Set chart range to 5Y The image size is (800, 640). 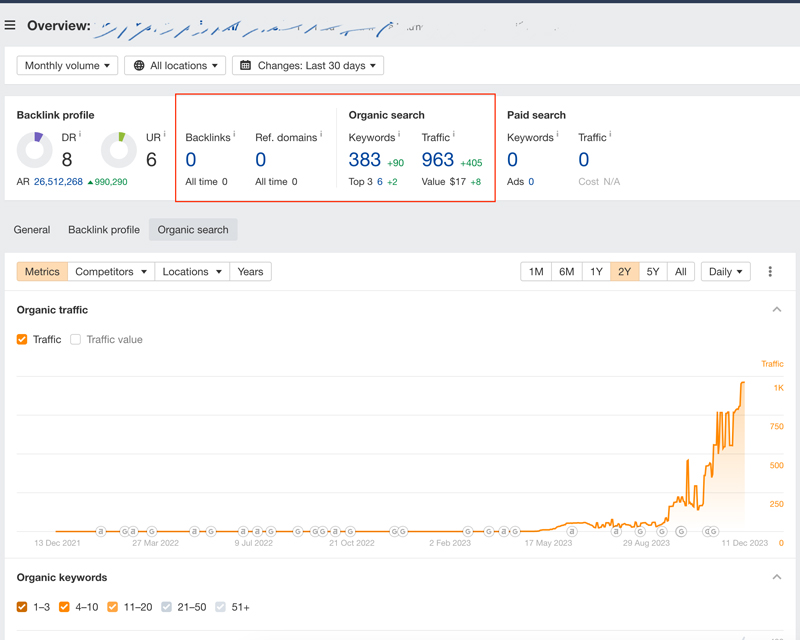coord(653,272)
